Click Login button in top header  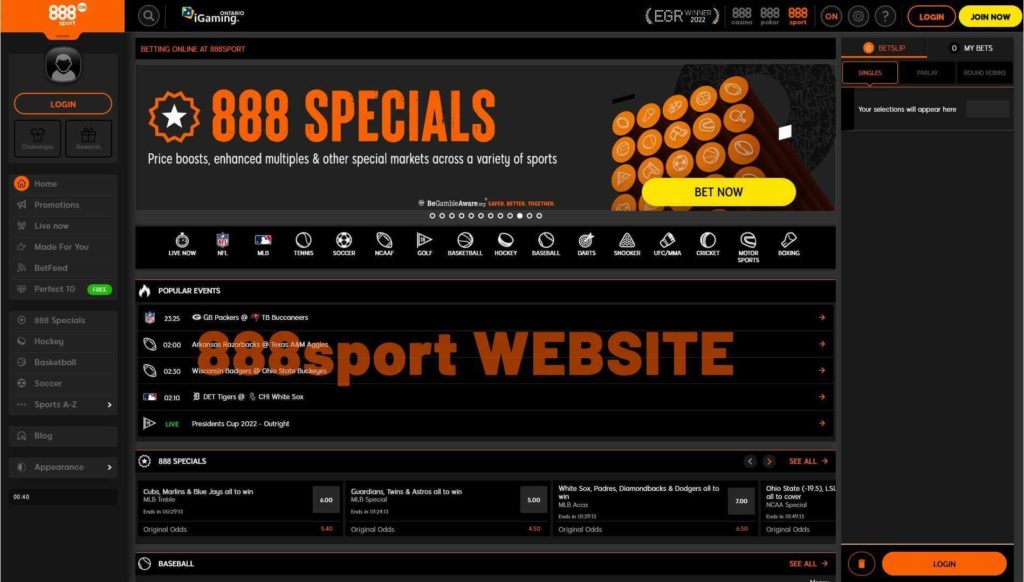(931, 16)
